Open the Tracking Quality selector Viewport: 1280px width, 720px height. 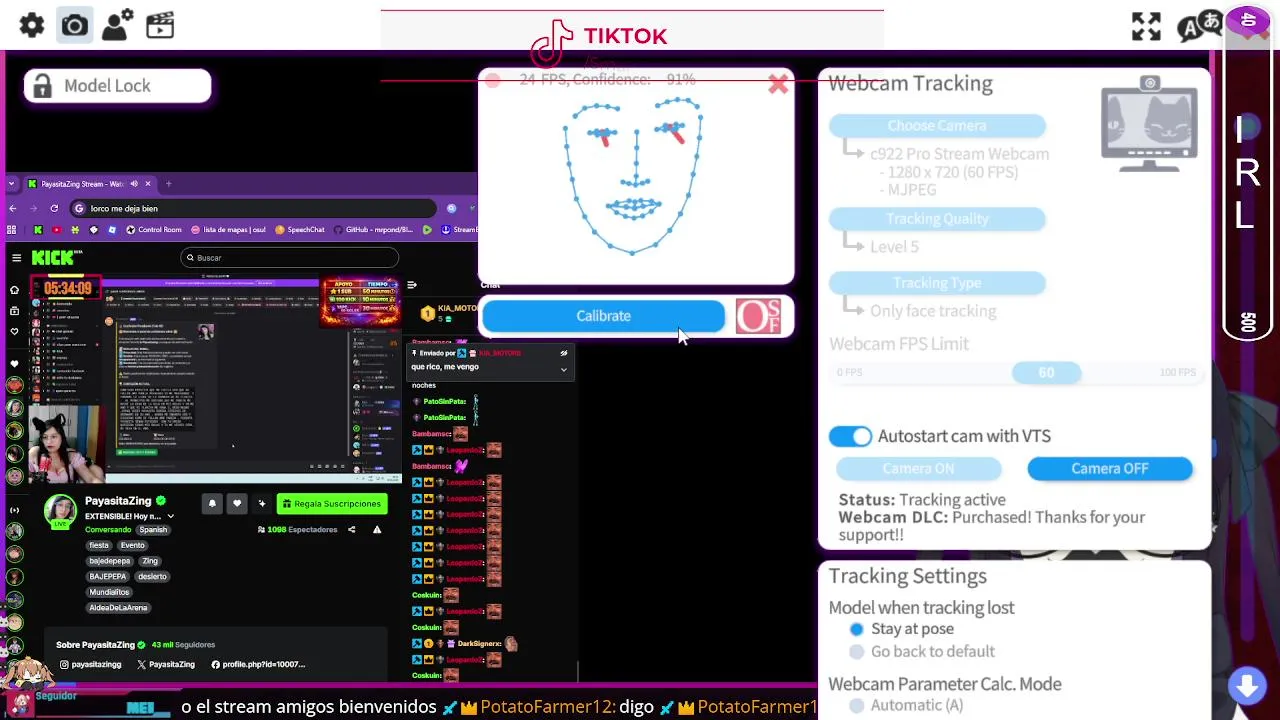coord(937,219)
